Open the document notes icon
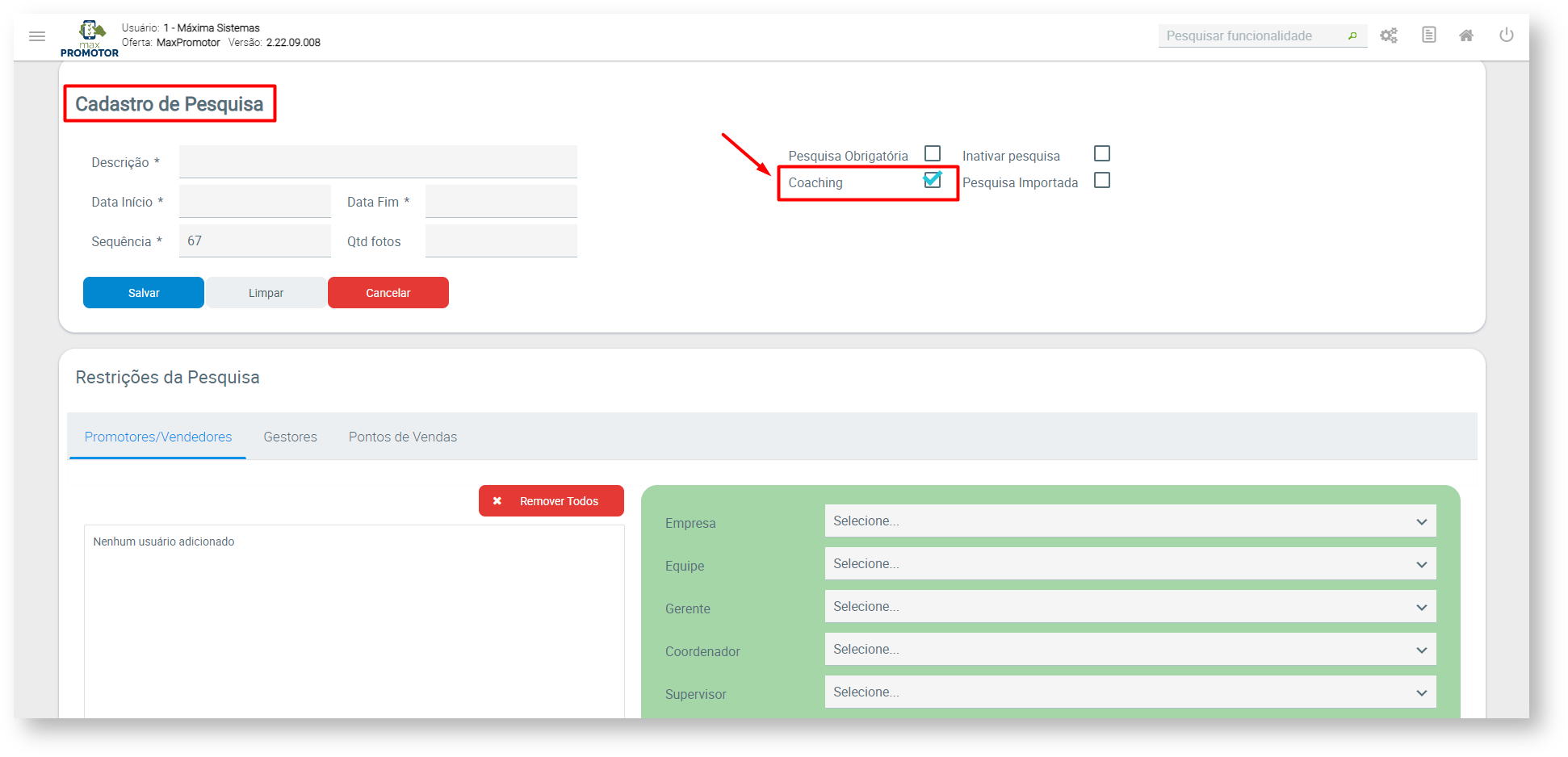This screenshot has width=1568, height=757. point(1429,35)
